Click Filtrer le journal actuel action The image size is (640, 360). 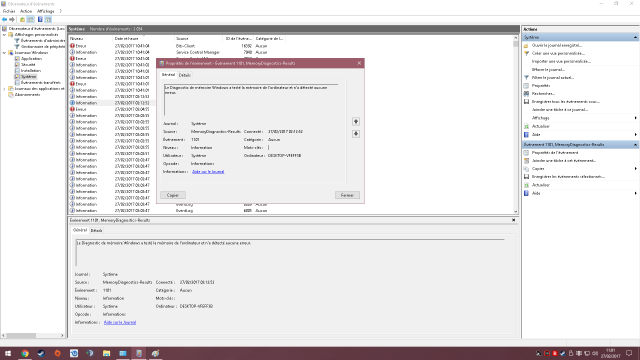point(553,78)
